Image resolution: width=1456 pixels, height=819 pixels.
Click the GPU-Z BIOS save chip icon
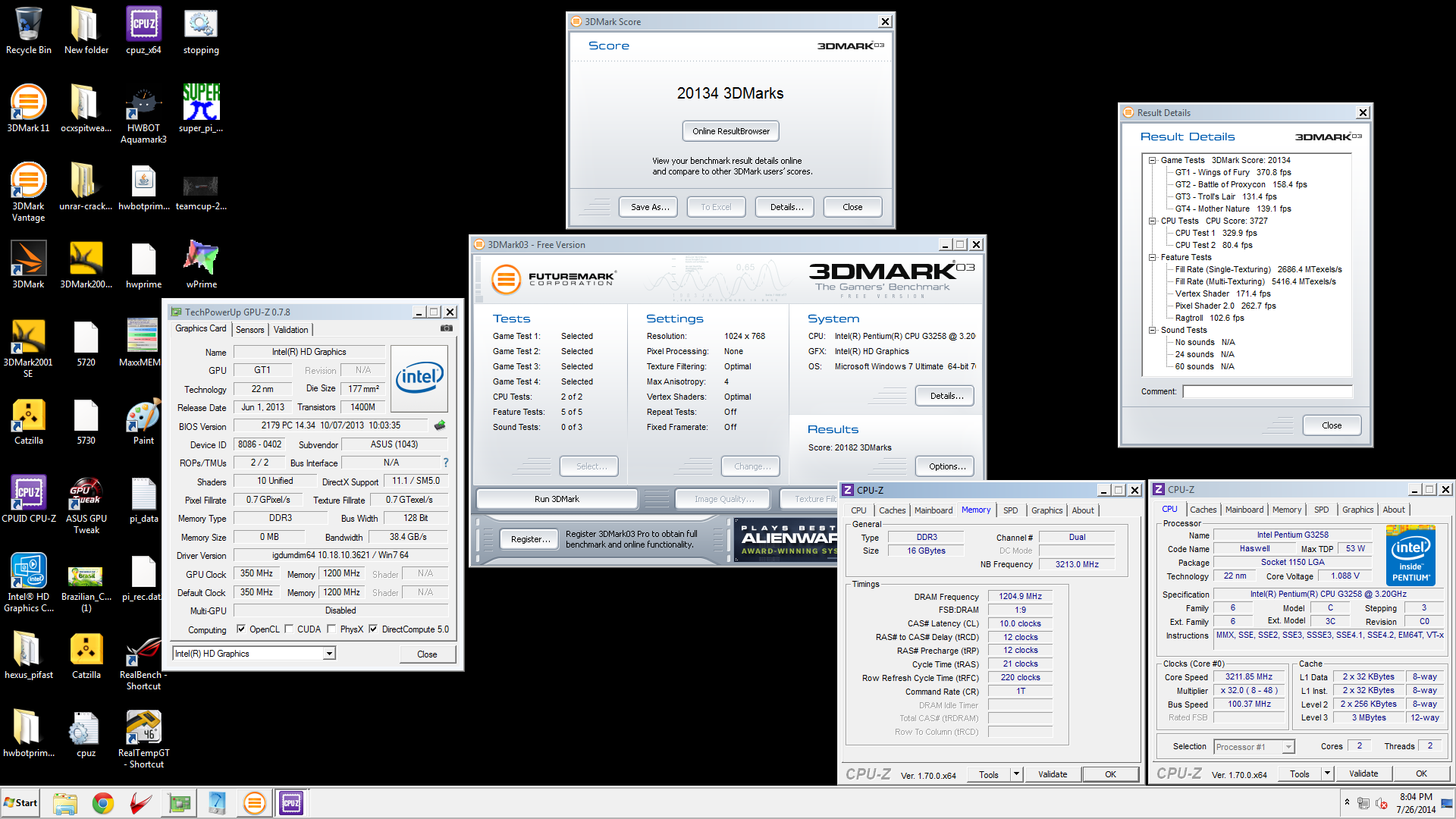click(x=440, y=425)
